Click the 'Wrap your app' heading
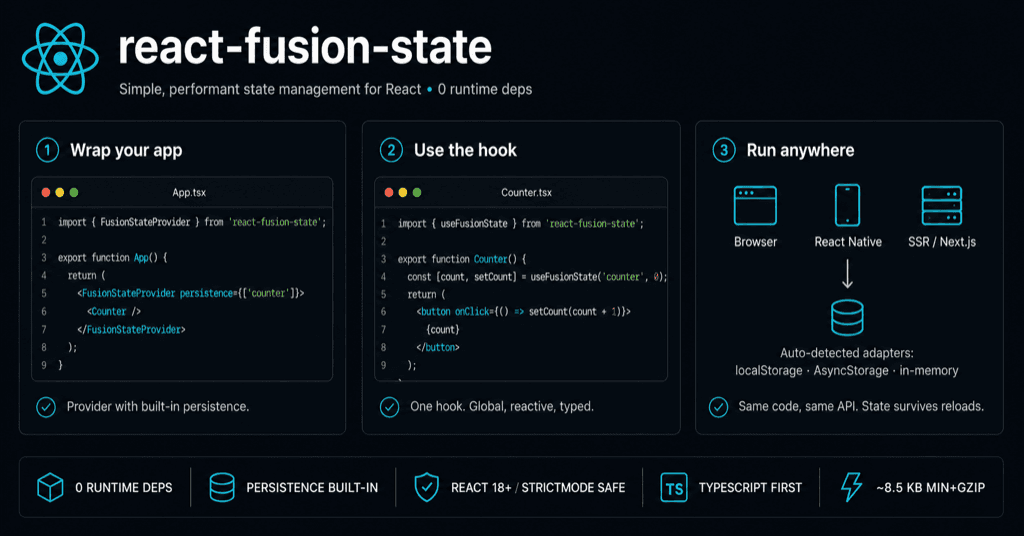1024x536 pixels. (x=126, y=150)
